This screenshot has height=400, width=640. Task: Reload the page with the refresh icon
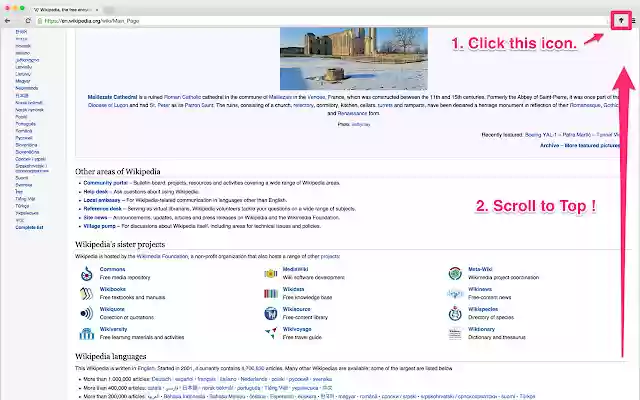28,21
